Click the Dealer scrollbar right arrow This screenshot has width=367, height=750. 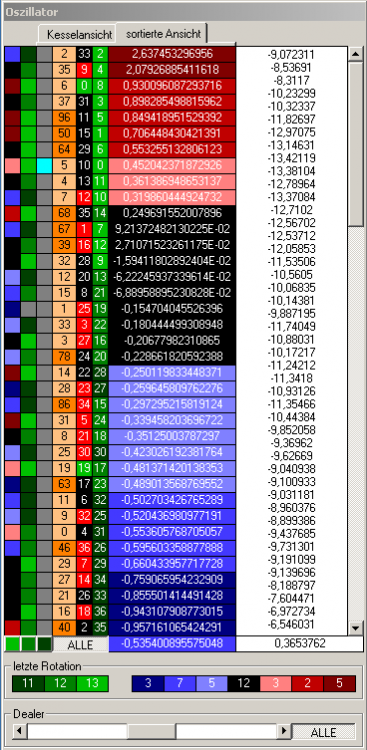[284, 731]
